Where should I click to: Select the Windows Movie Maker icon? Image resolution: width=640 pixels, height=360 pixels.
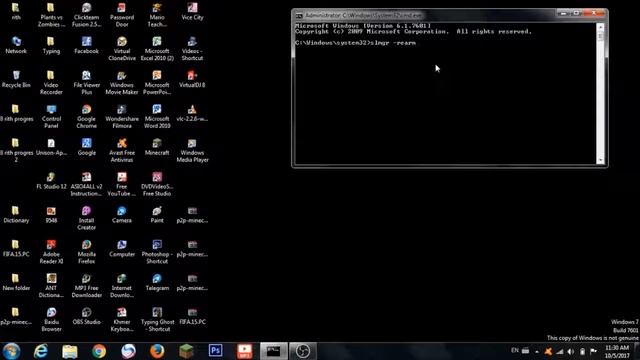pos(122,82)
